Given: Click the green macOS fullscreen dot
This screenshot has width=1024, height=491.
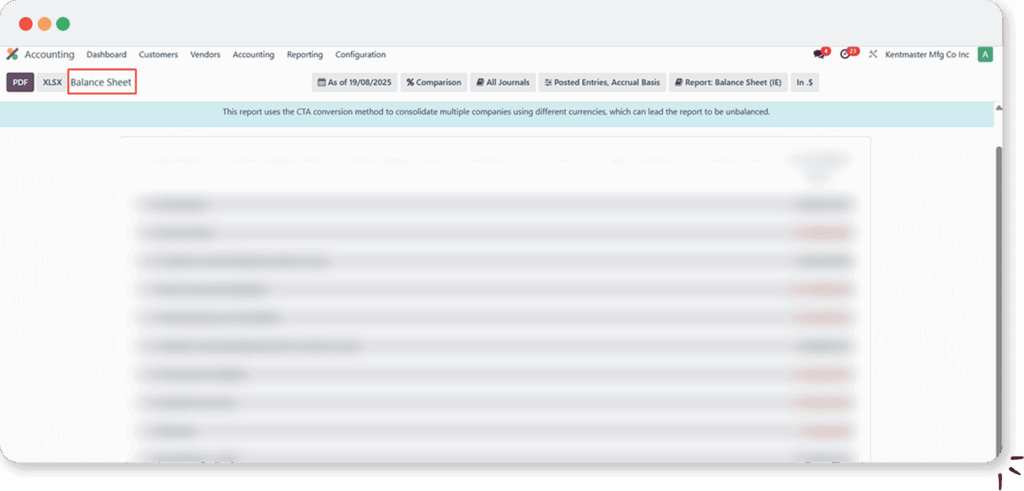Looking at the screenshot, I should (63, 24).
